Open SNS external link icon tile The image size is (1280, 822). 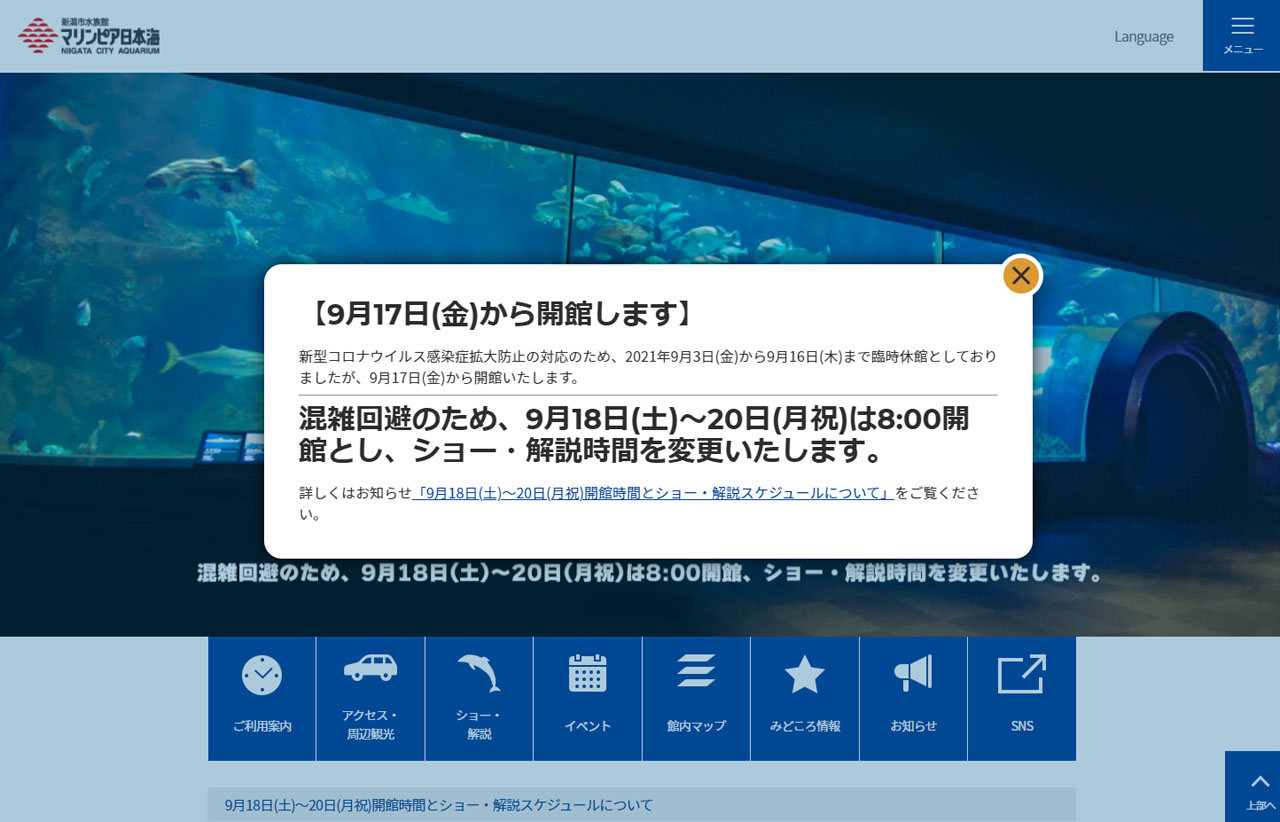(1022, 698)
